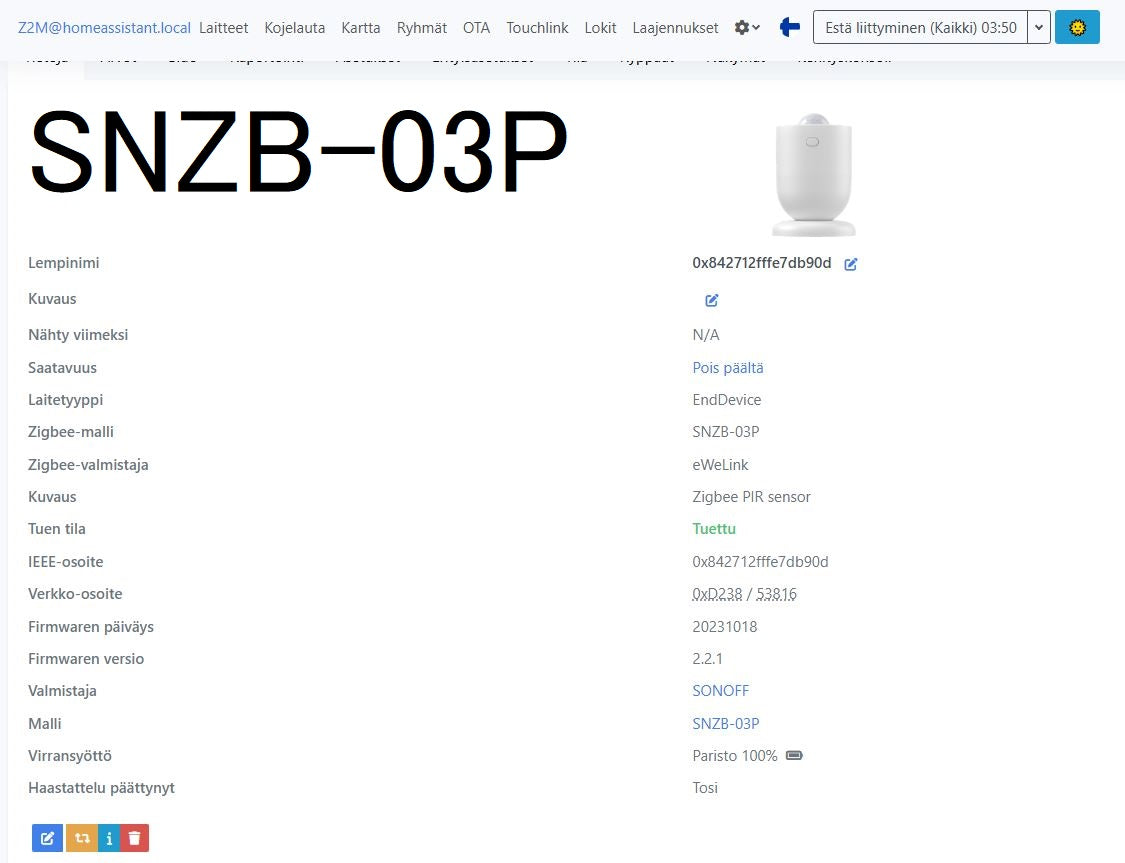Click the interview info button
Viewport: 1125px width, 863px height.
coord(108,838)
